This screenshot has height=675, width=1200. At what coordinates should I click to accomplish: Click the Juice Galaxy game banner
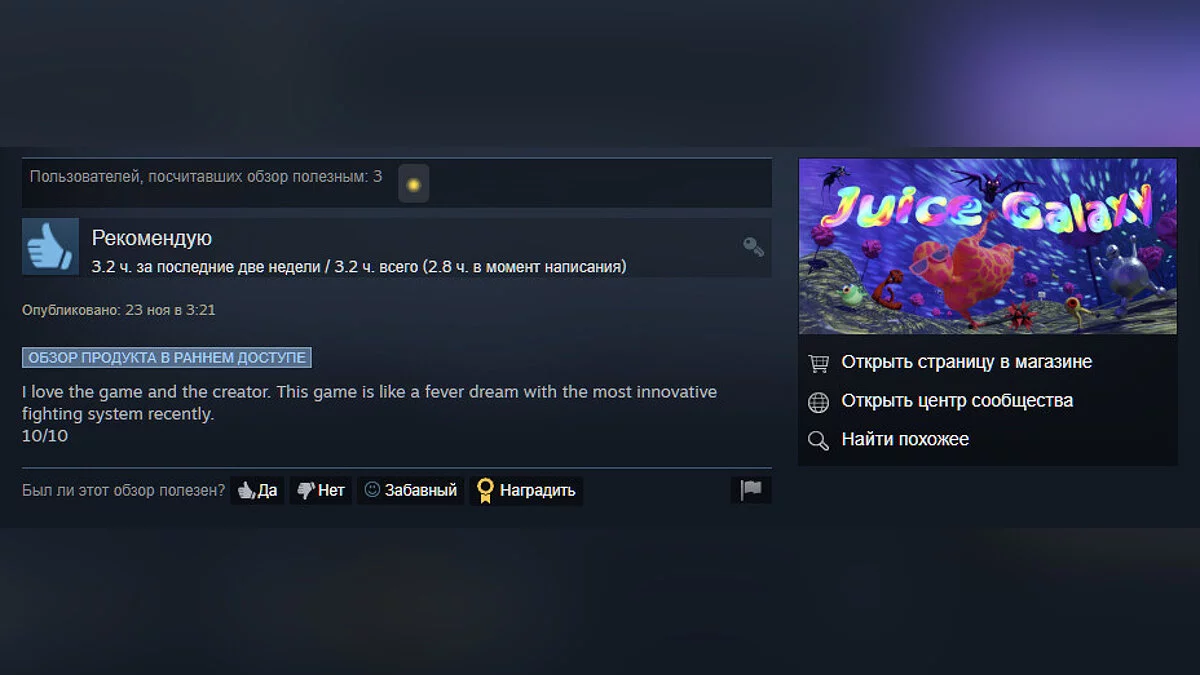click(988, 246)
